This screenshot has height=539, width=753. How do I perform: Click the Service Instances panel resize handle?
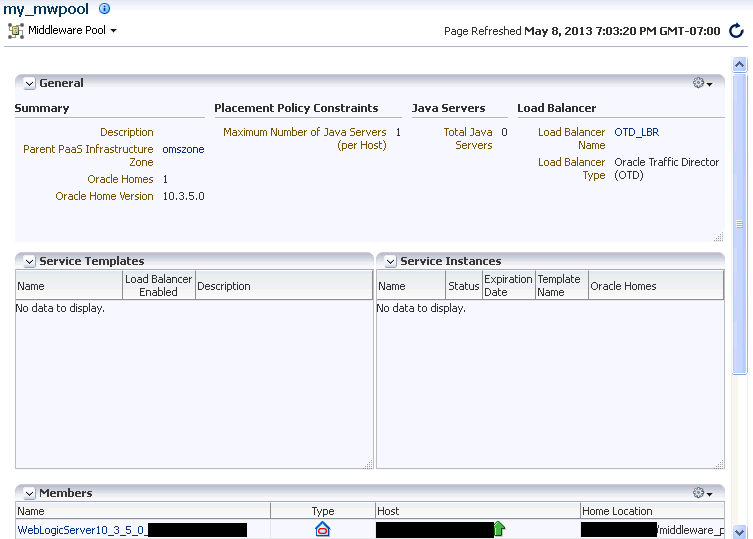pyautogui.click(x=719, y=464)
